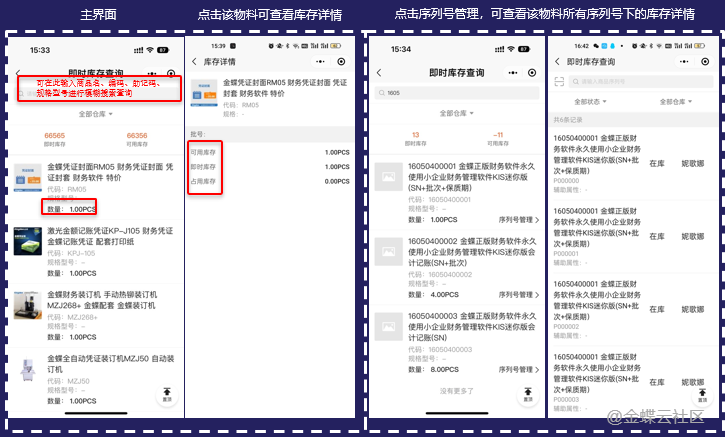Tap the back-to-top button on the 16:42 screen
The width and height of the screenshot is (725, 437).
[x=702, y=395]
